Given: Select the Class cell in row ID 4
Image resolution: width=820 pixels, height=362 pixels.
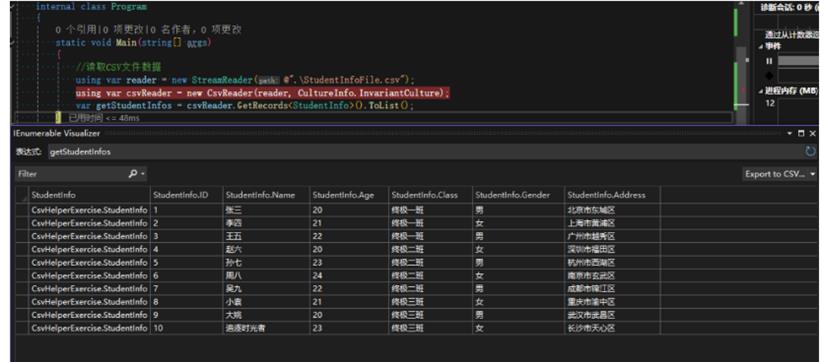Looking at the screenshot, I should tap(430, 250).
